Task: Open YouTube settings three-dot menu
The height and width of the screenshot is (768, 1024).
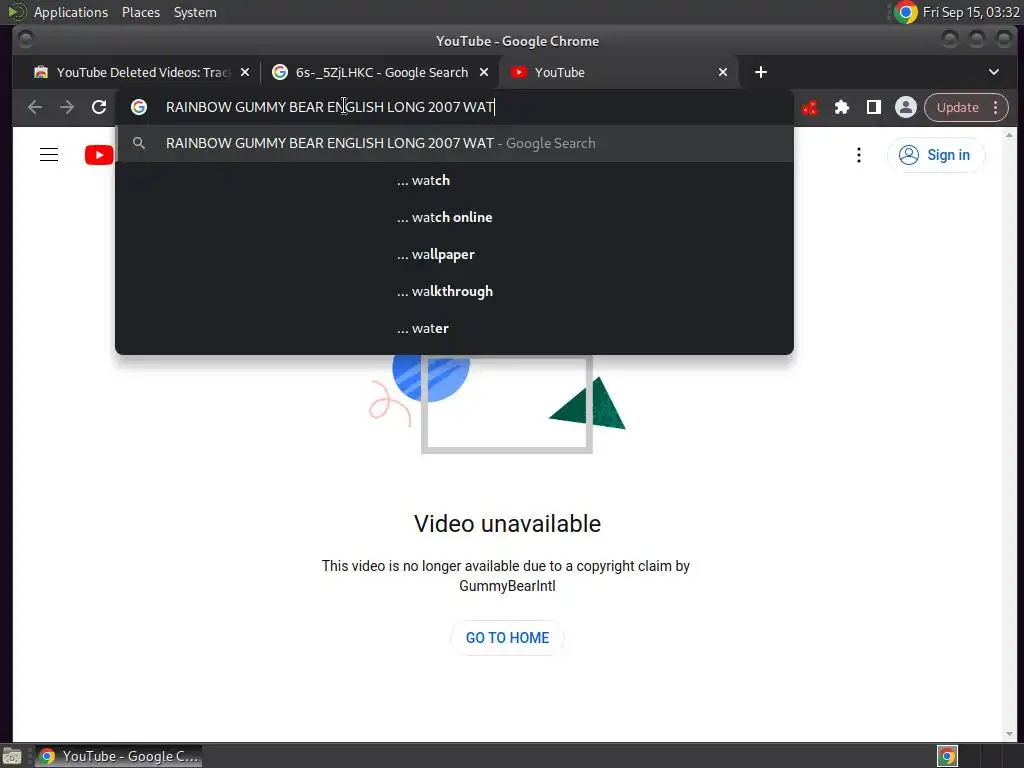Action: [x=859, y=155]
